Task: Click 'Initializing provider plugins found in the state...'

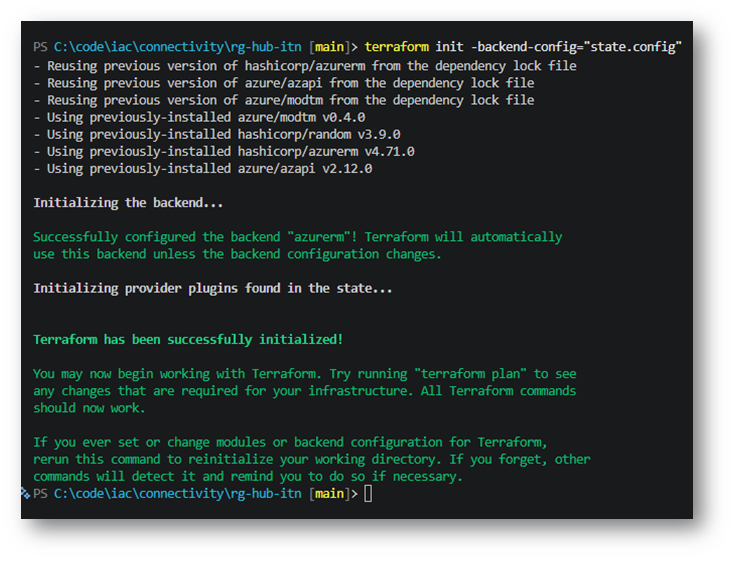Action: (213, 288)
